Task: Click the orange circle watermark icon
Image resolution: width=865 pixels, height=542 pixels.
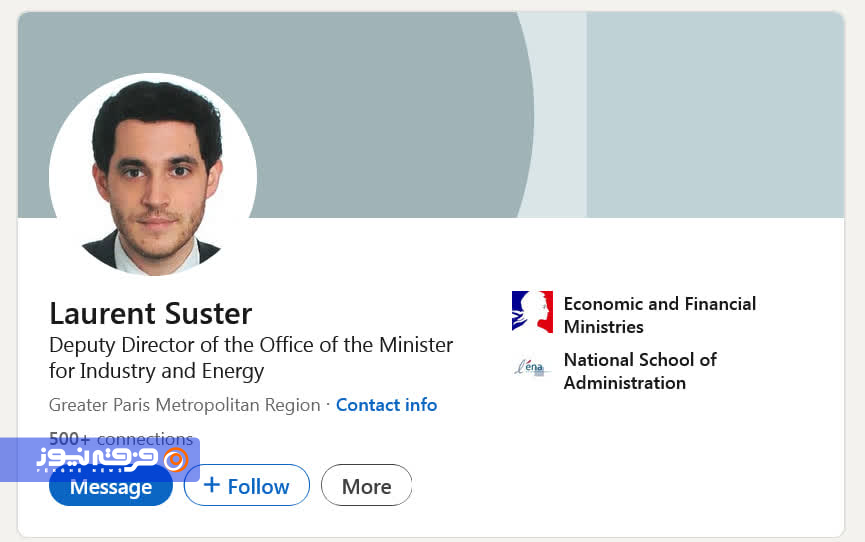Action: pos(175,459)
